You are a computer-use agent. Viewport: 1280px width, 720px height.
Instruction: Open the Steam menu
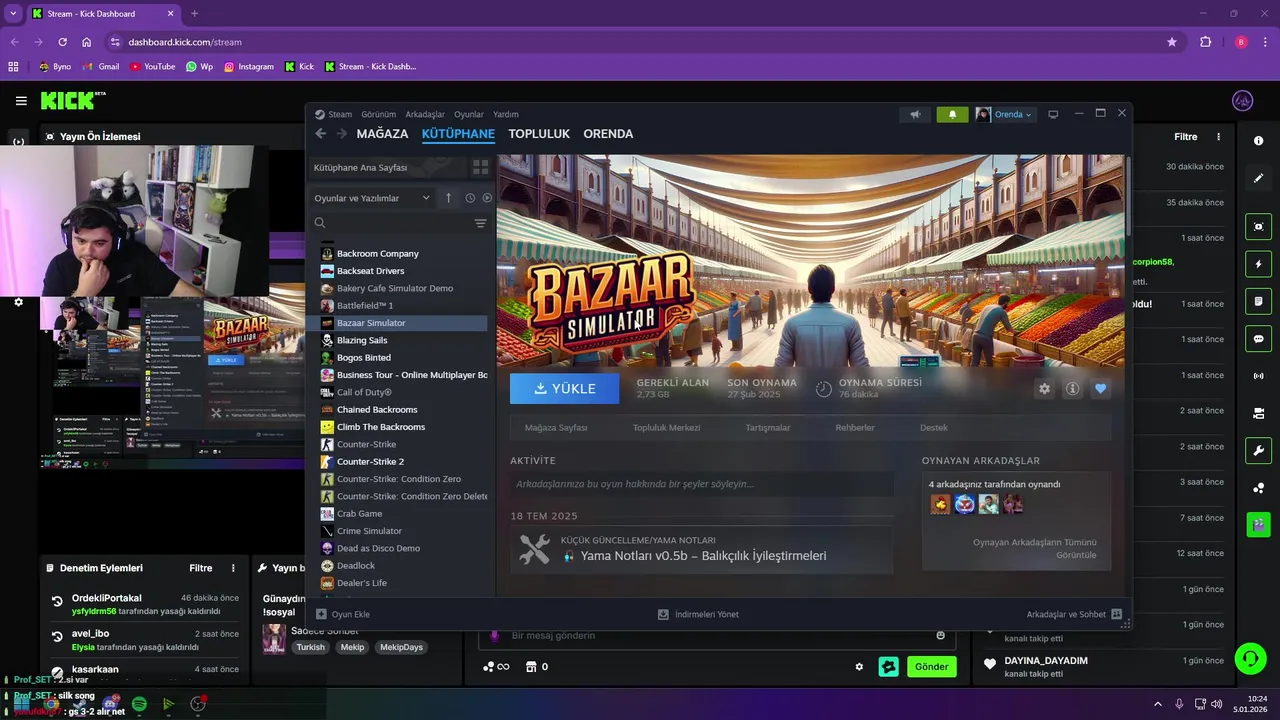[x=334, y=114]
